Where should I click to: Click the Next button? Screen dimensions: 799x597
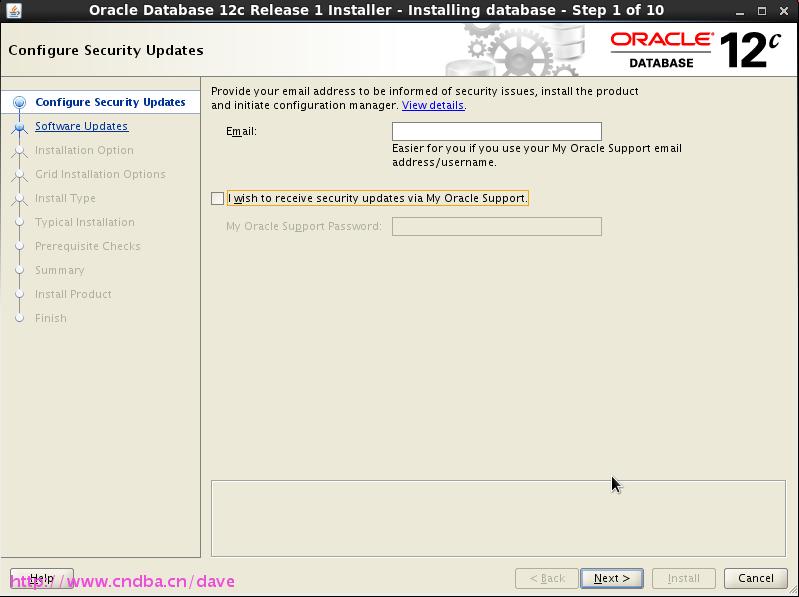coord(611,578)
